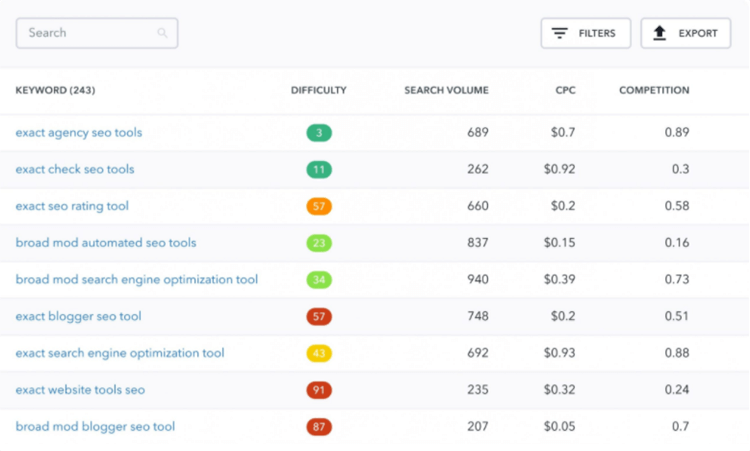This screenshot has width=750, height=451.
Task: Open keyword 'exact blogger seo tool'
Action: pyautogui.click(x=78, y=317)
